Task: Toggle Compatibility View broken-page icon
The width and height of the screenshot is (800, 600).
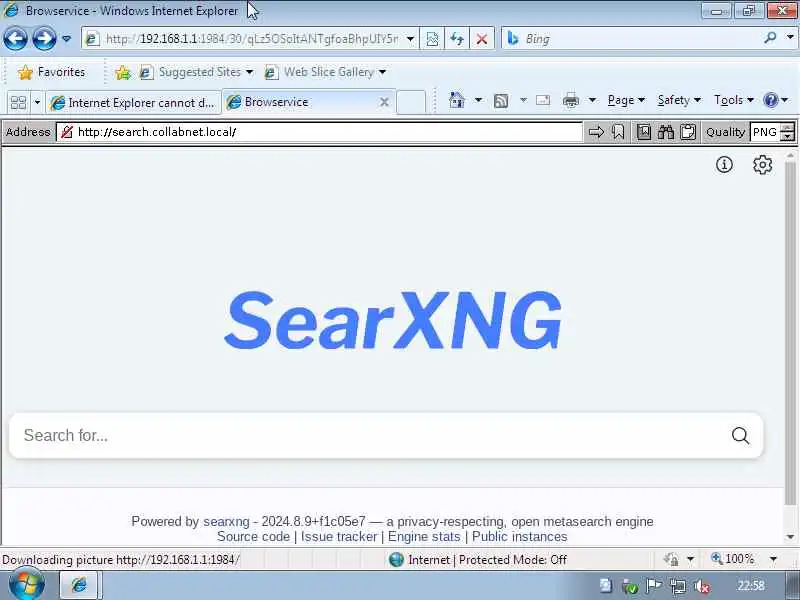Action: [432, 39]
